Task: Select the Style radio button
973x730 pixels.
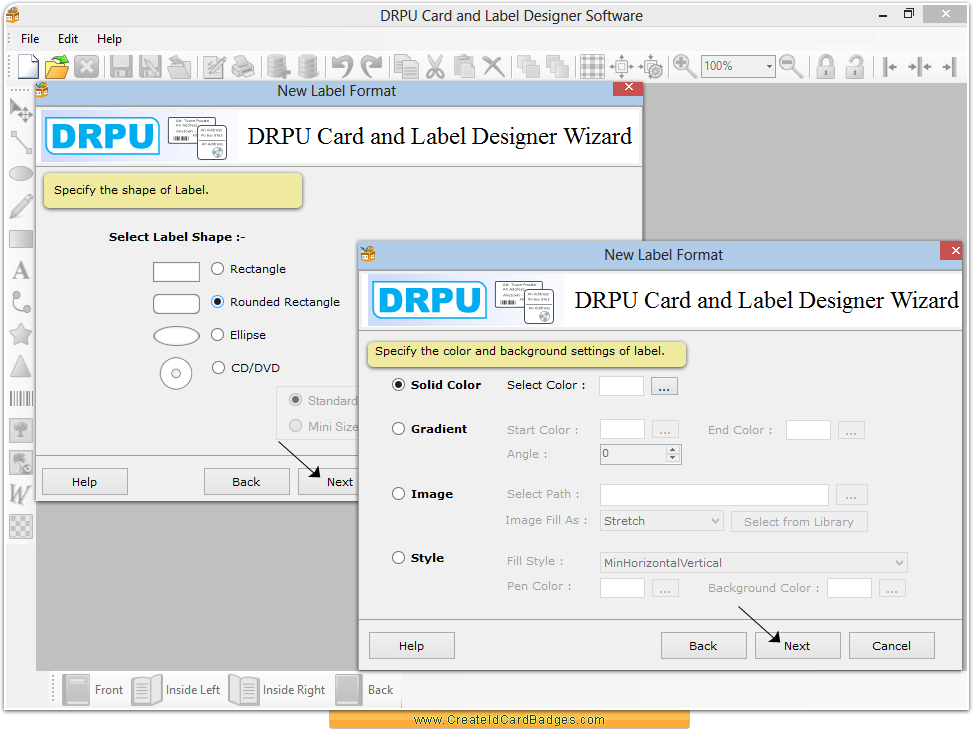Action: (398, 558)
